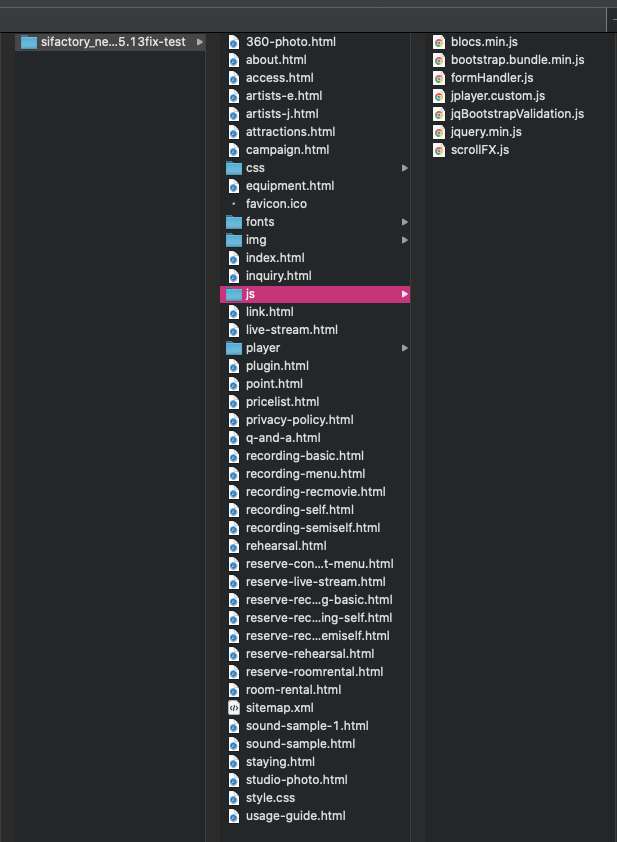Viewport: 617px width, 842px height.
Task: Click the link.html file icon
Action: [234, 312]
